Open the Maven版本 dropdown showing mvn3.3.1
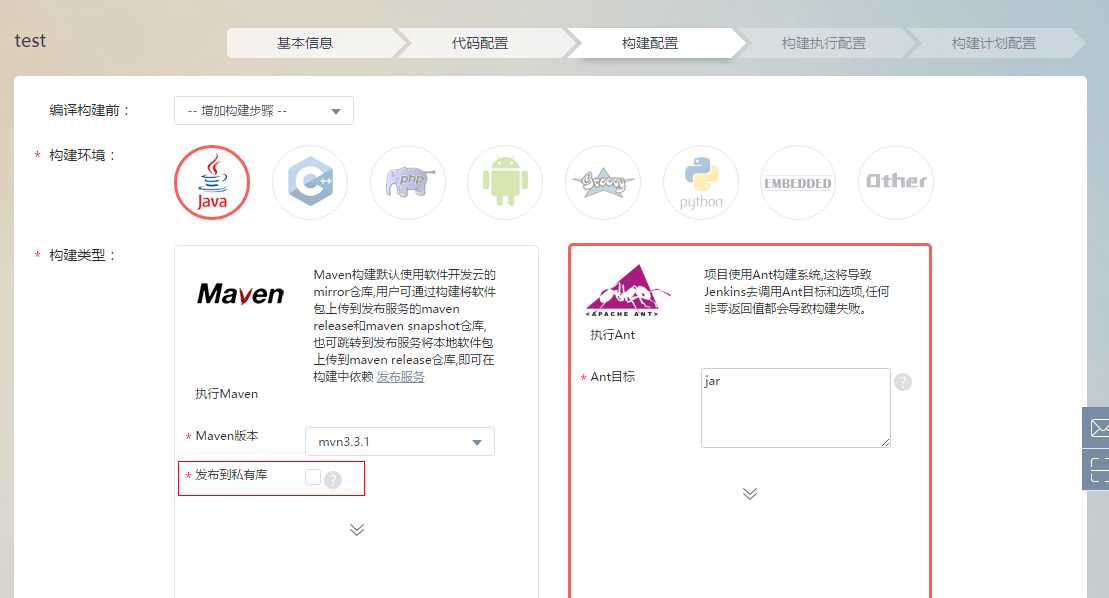Viewport: 1109px width, 598px height. [399, 441]
